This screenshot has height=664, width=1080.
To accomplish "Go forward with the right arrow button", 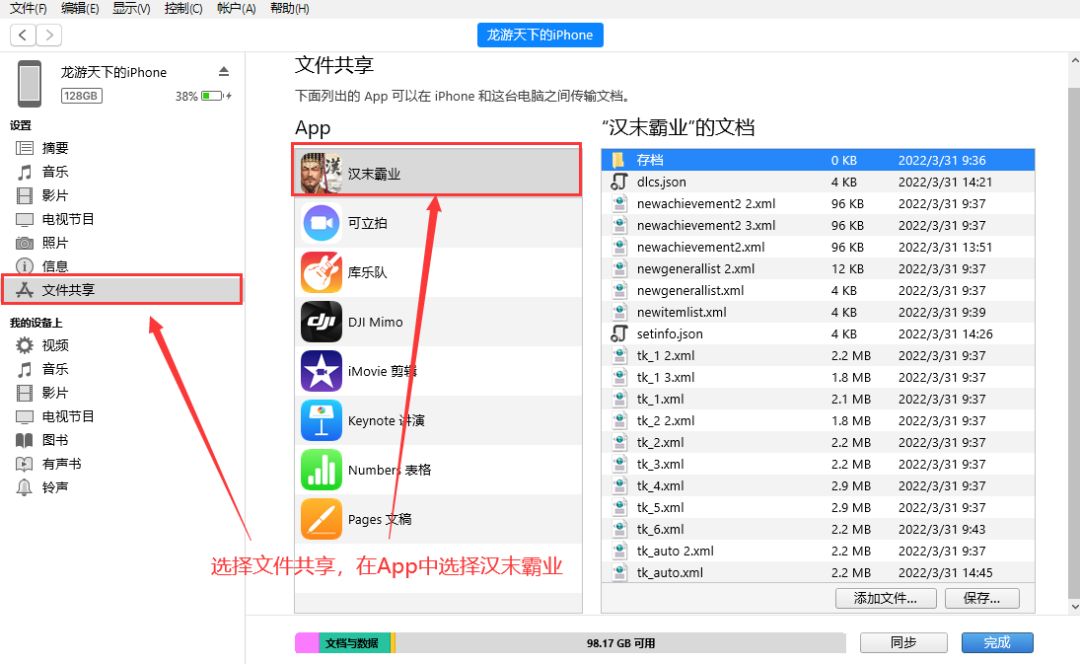I will [x=49, y=34].
